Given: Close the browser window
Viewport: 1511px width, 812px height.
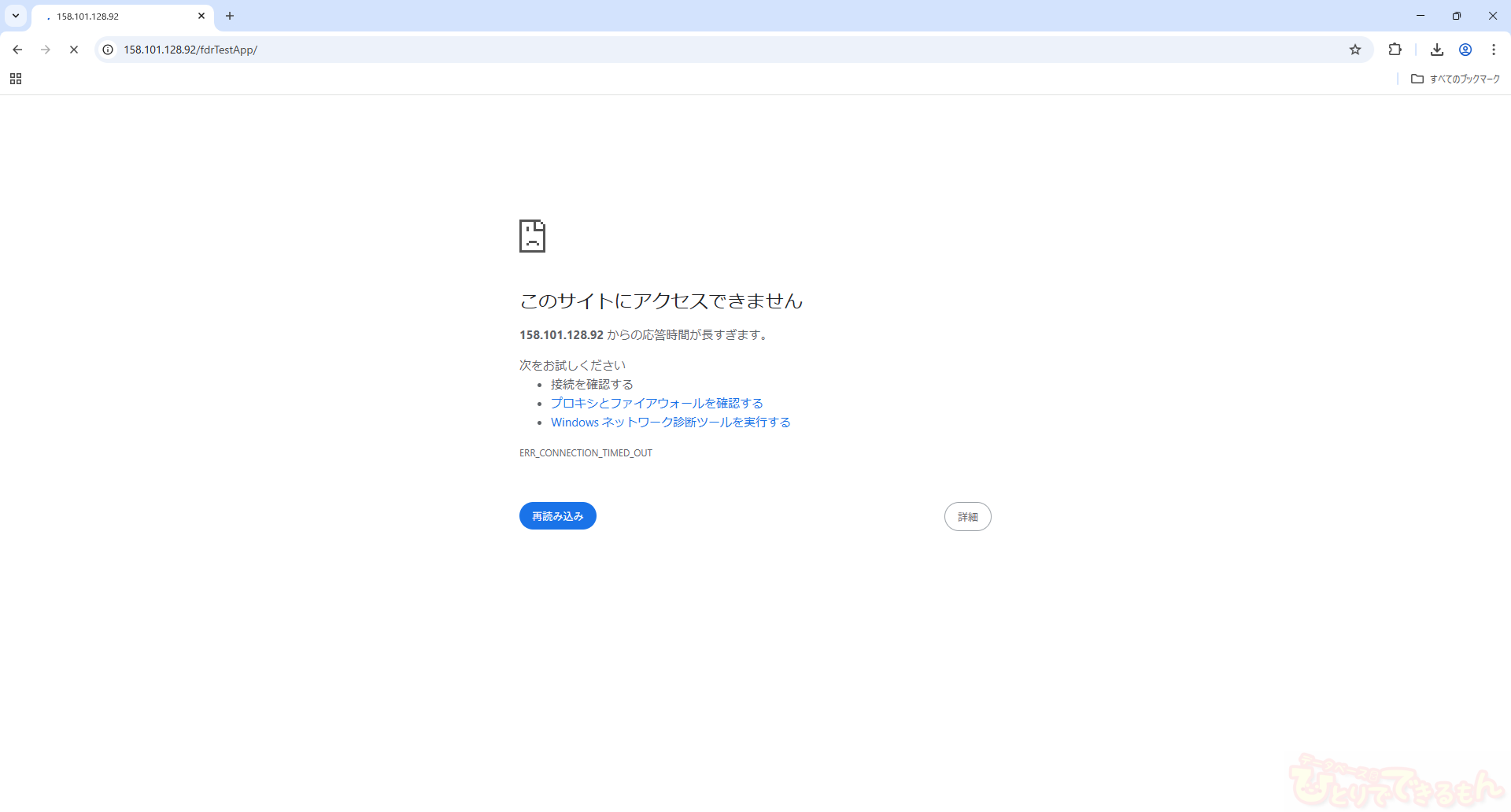Looking at the screenshot, I should pyautogui.click(x=1493, y=16).
